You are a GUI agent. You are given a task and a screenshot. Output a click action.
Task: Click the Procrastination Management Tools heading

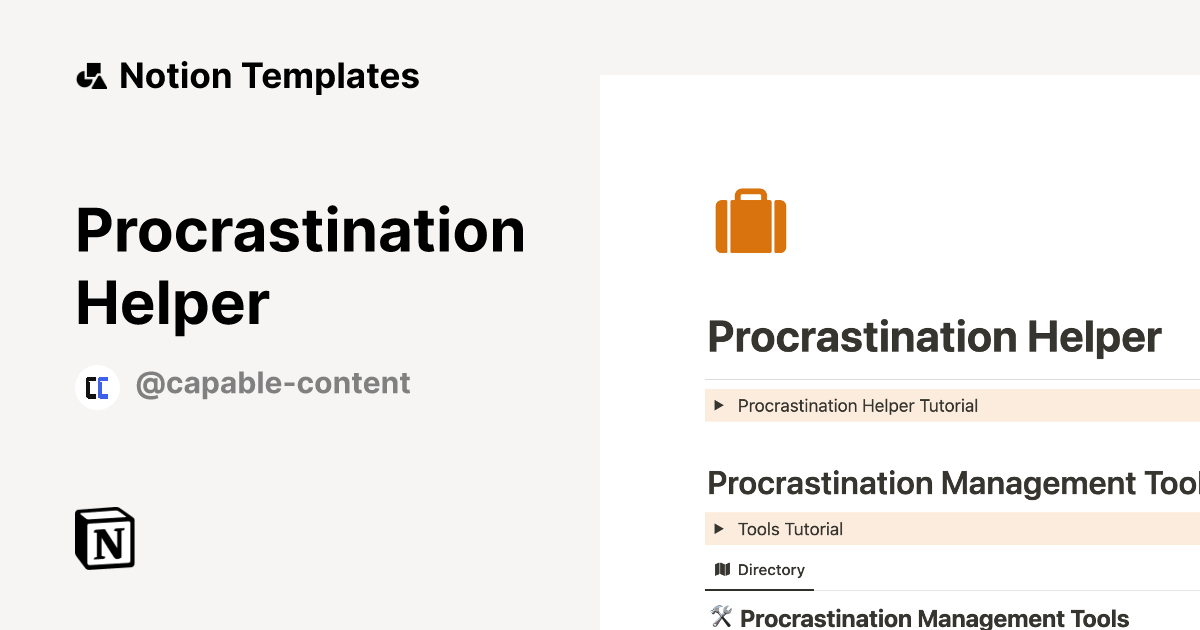(950, 483)
